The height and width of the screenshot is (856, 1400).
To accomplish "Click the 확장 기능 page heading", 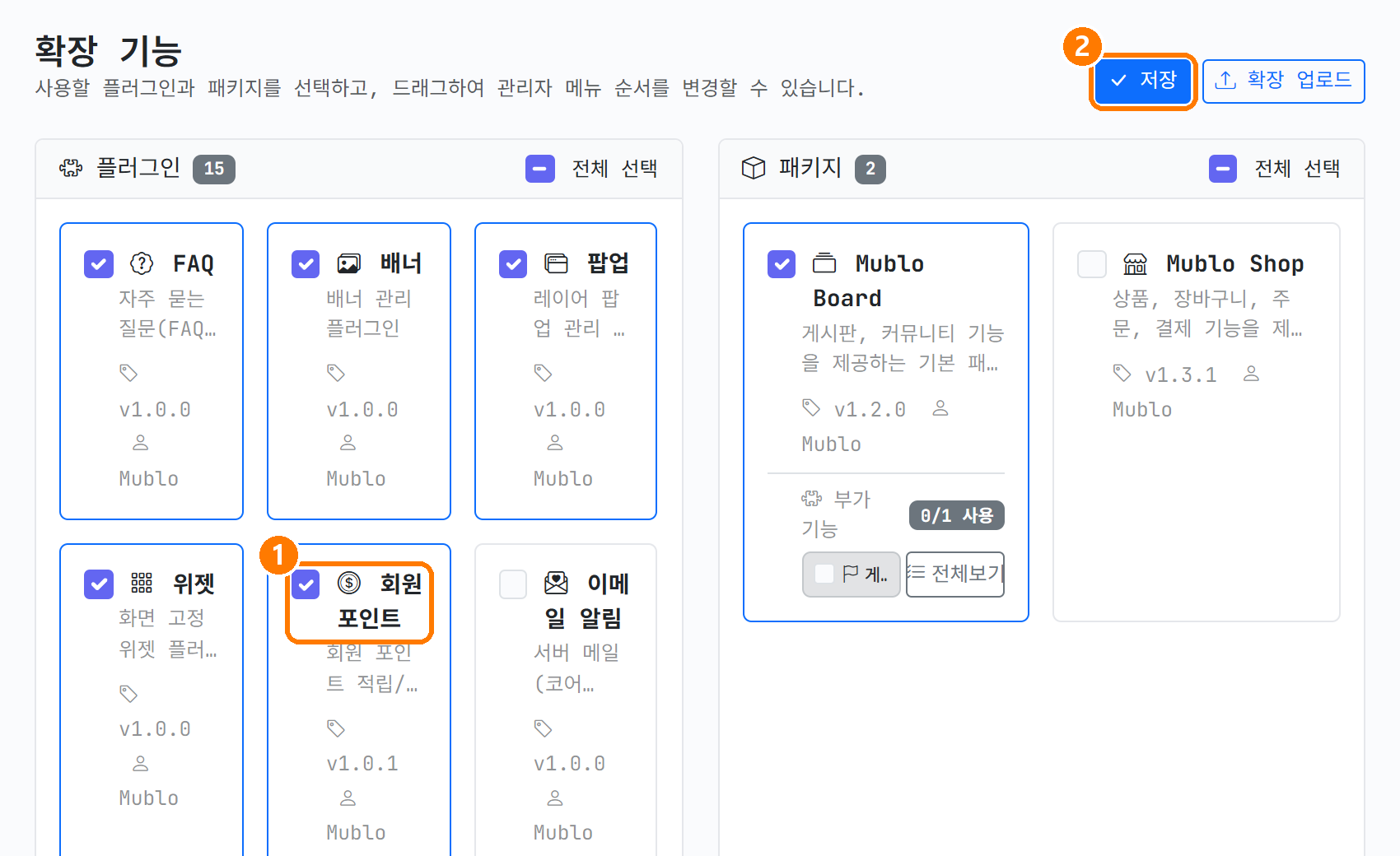I will click(108, 50).
